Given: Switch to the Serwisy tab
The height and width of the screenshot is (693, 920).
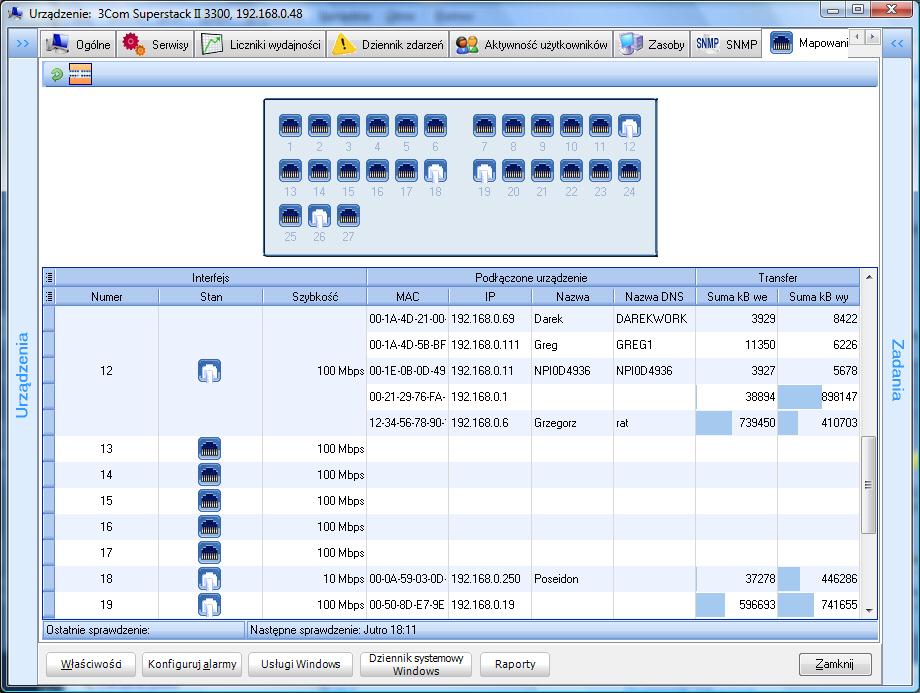Looking at the screenshot, I should click(x=155, y=44).
